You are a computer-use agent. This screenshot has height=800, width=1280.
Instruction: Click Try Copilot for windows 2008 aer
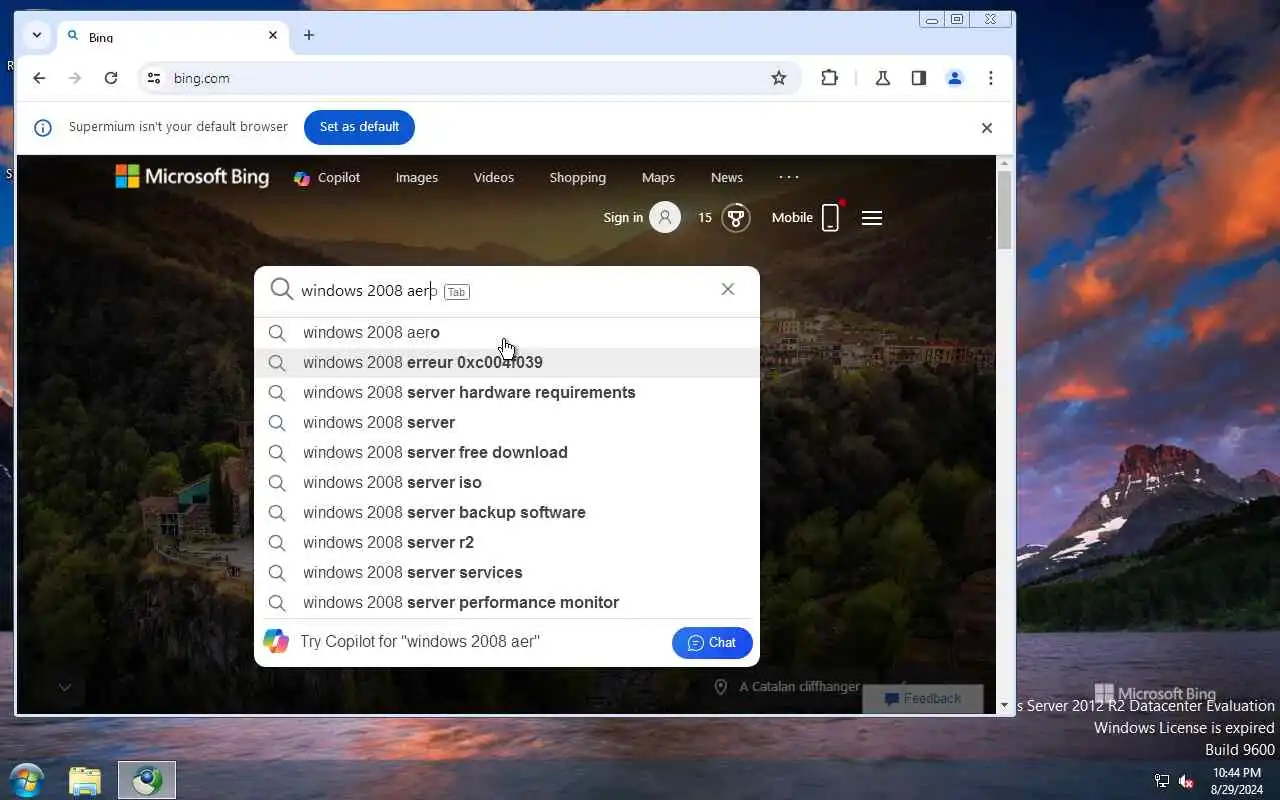click(x=420, y=642)
